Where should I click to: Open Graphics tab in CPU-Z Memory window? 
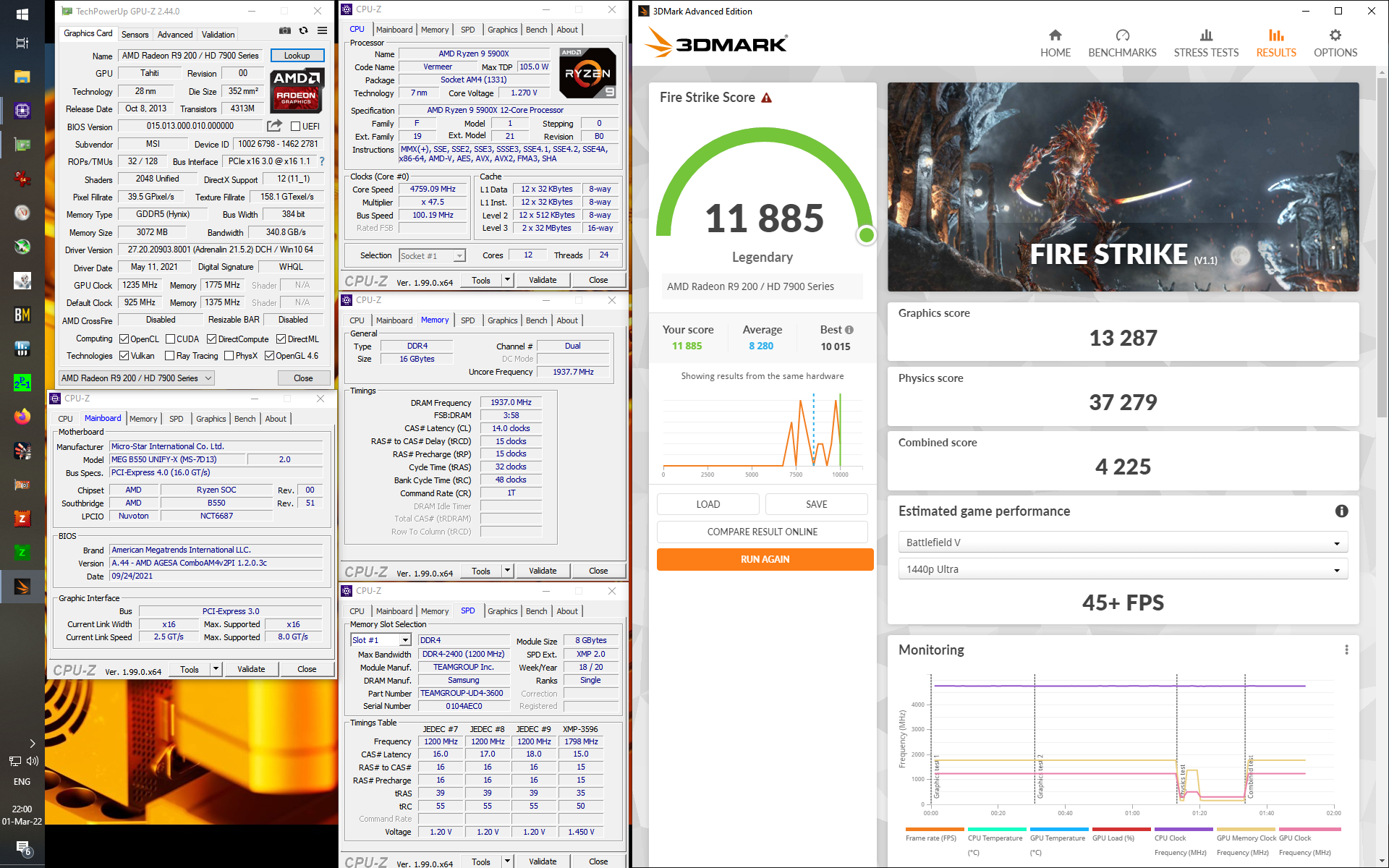(502, 320)
